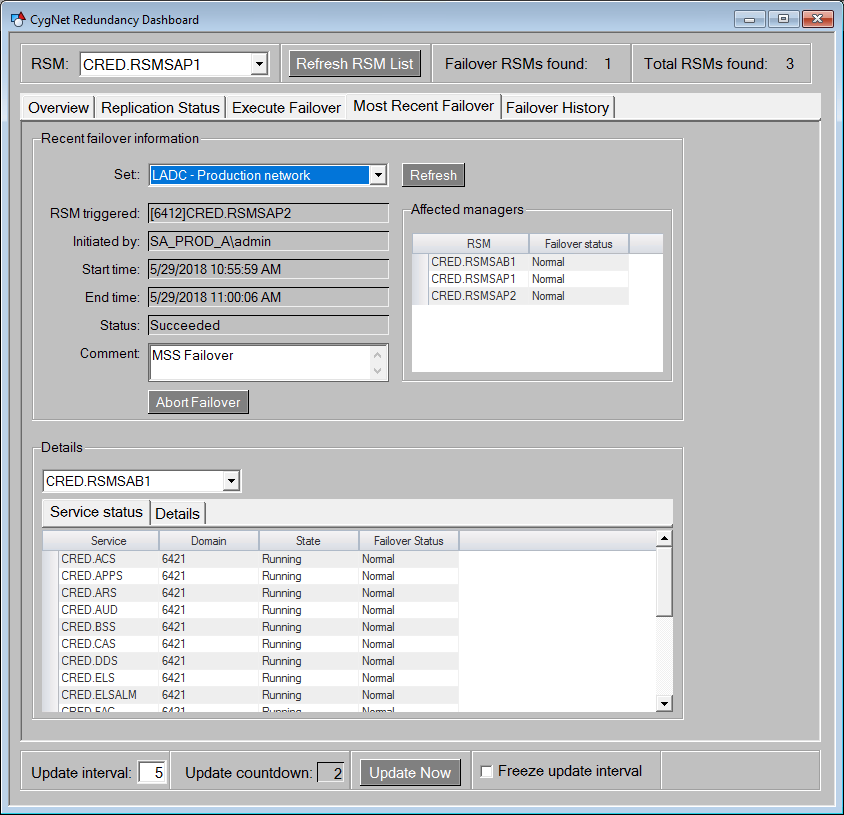Click the Failover Status column header in Details
Image resolution: width=844 pixels, height=815 pixels.
(409, 541)
